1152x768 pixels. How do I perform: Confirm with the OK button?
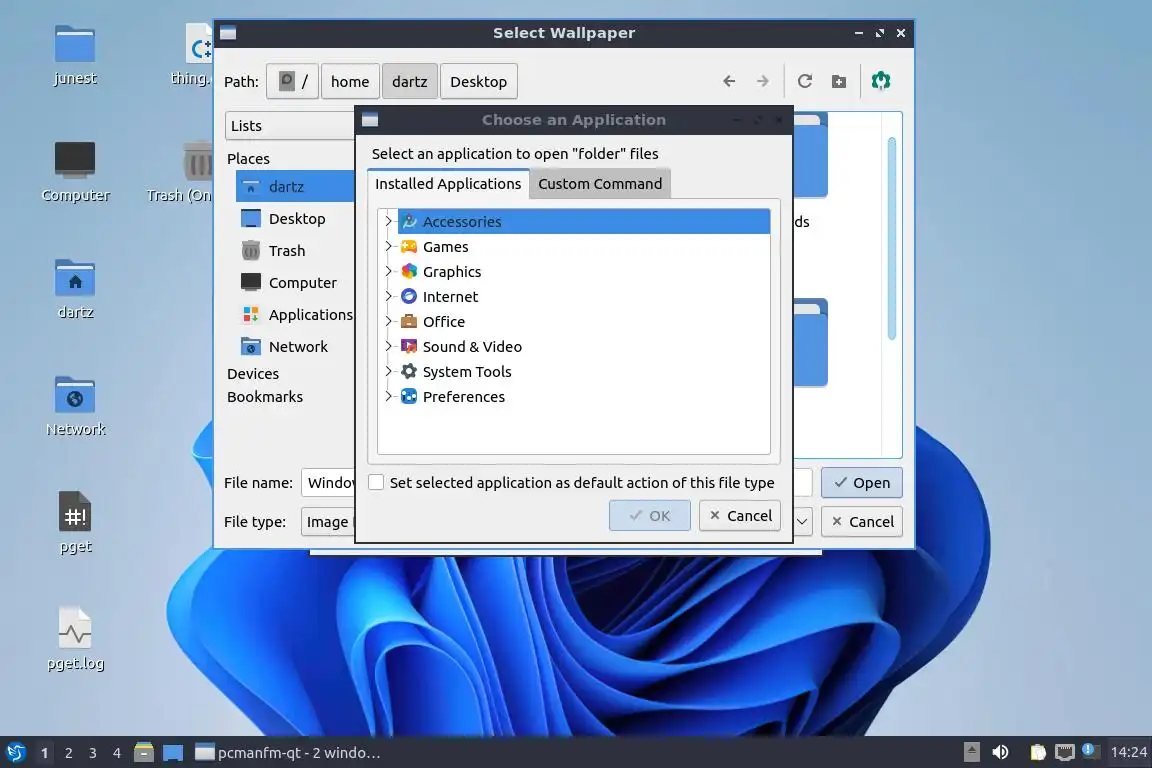(649, 515)
